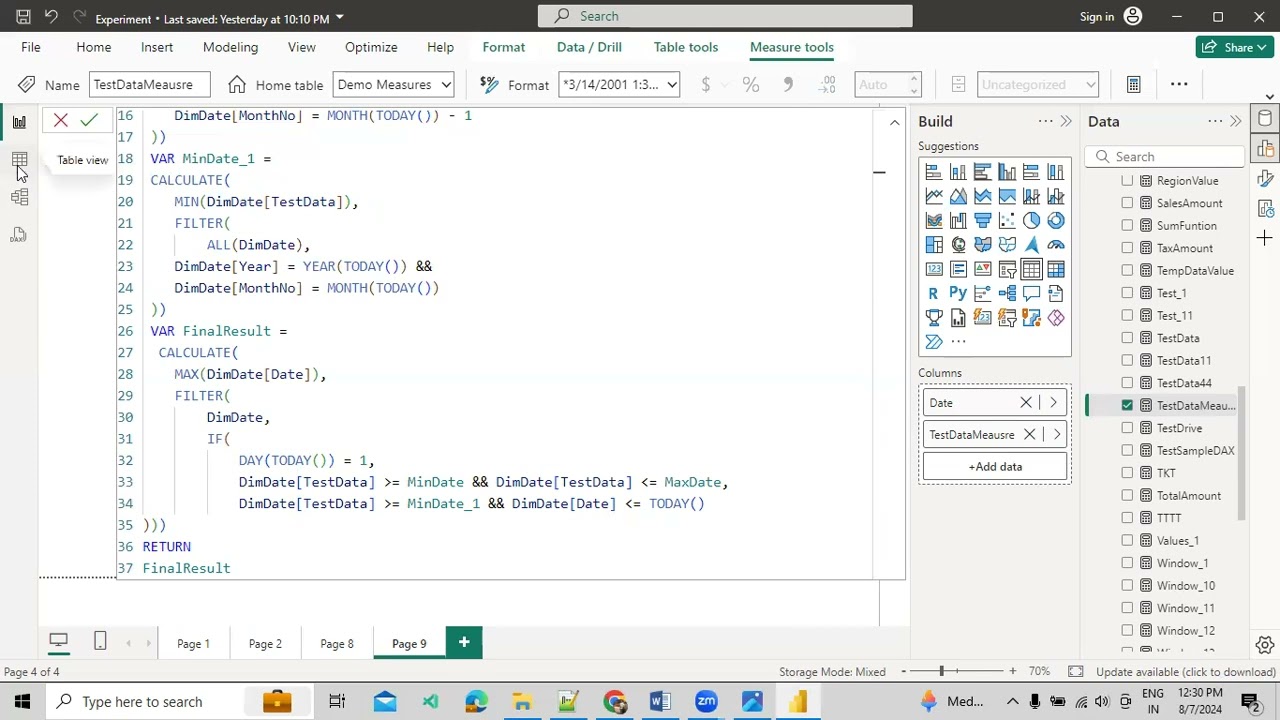
Task: Open the Data / Drill tab
Action: pos(589,47)
